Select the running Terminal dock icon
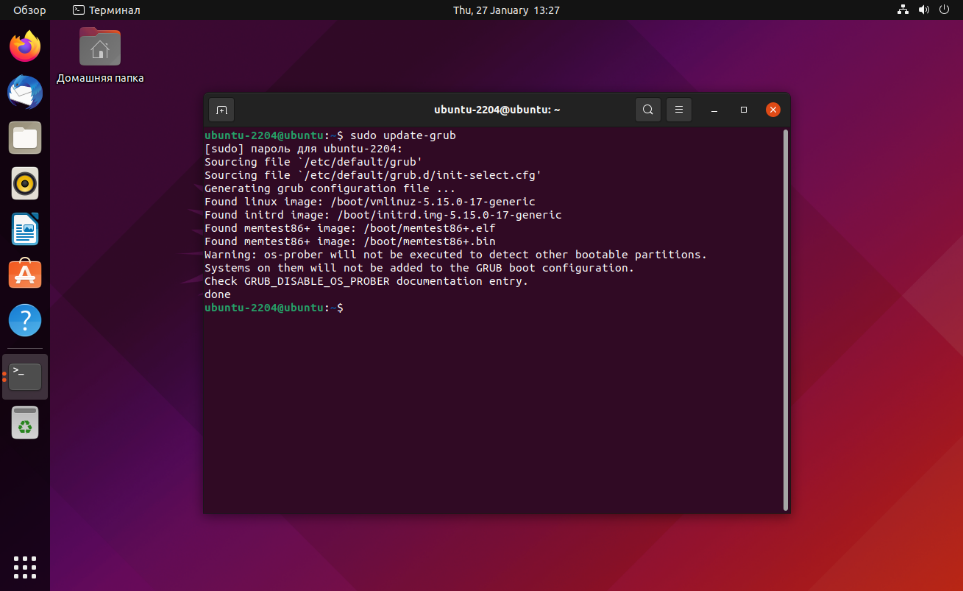The image size is (963, 591). 25,376
